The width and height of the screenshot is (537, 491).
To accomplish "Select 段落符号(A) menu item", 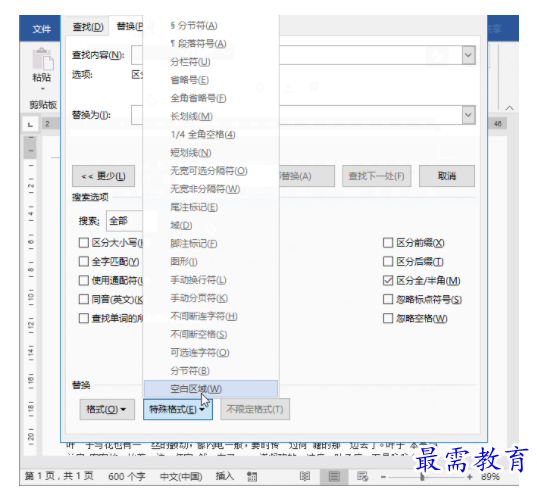I will pos(211,44).
